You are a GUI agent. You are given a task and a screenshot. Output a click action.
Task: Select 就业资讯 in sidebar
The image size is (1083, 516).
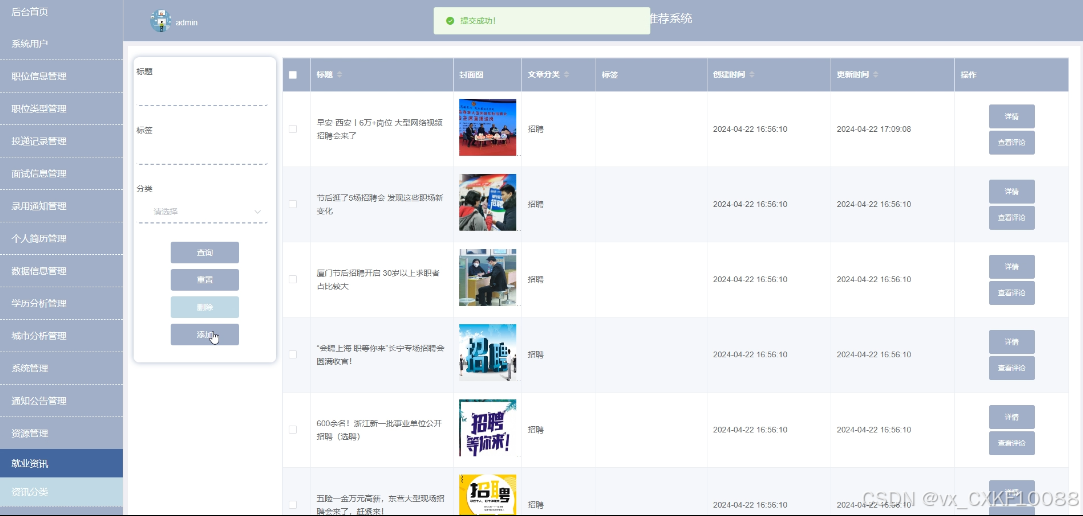tap(61, 464)
